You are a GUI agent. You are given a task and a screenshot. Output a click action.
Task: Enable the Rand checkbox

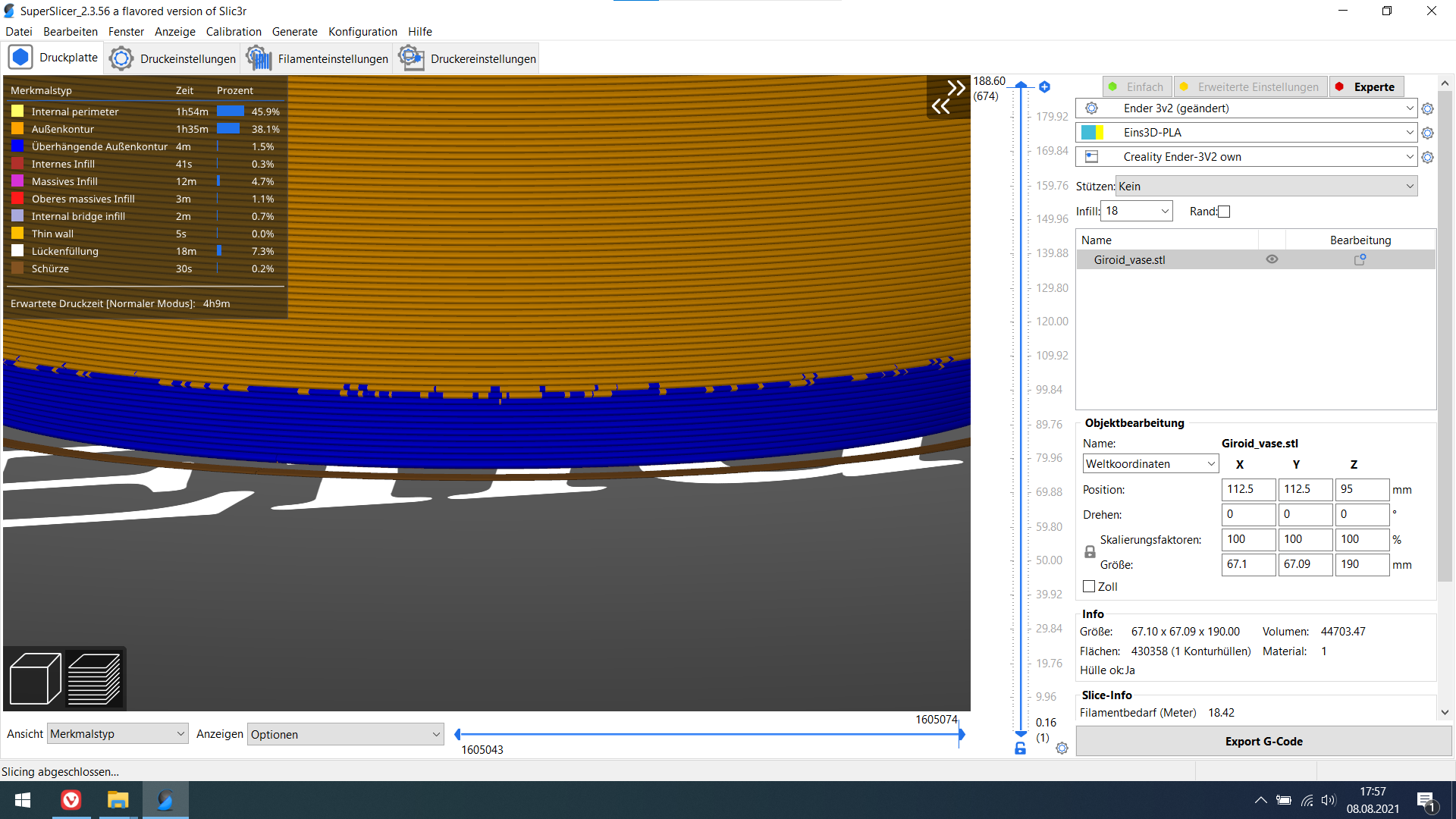(1223, 211)
